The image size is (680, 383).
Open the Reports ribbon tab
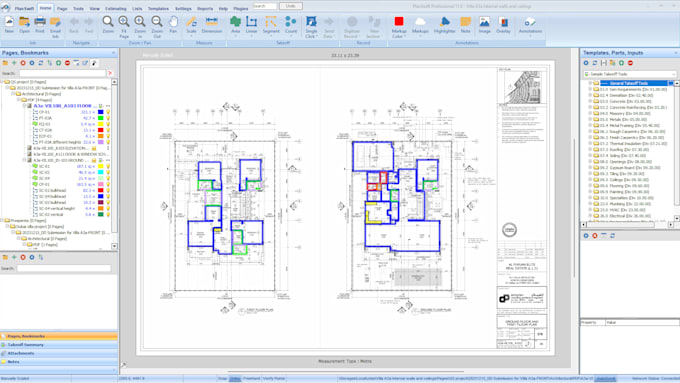pos(205,9)
